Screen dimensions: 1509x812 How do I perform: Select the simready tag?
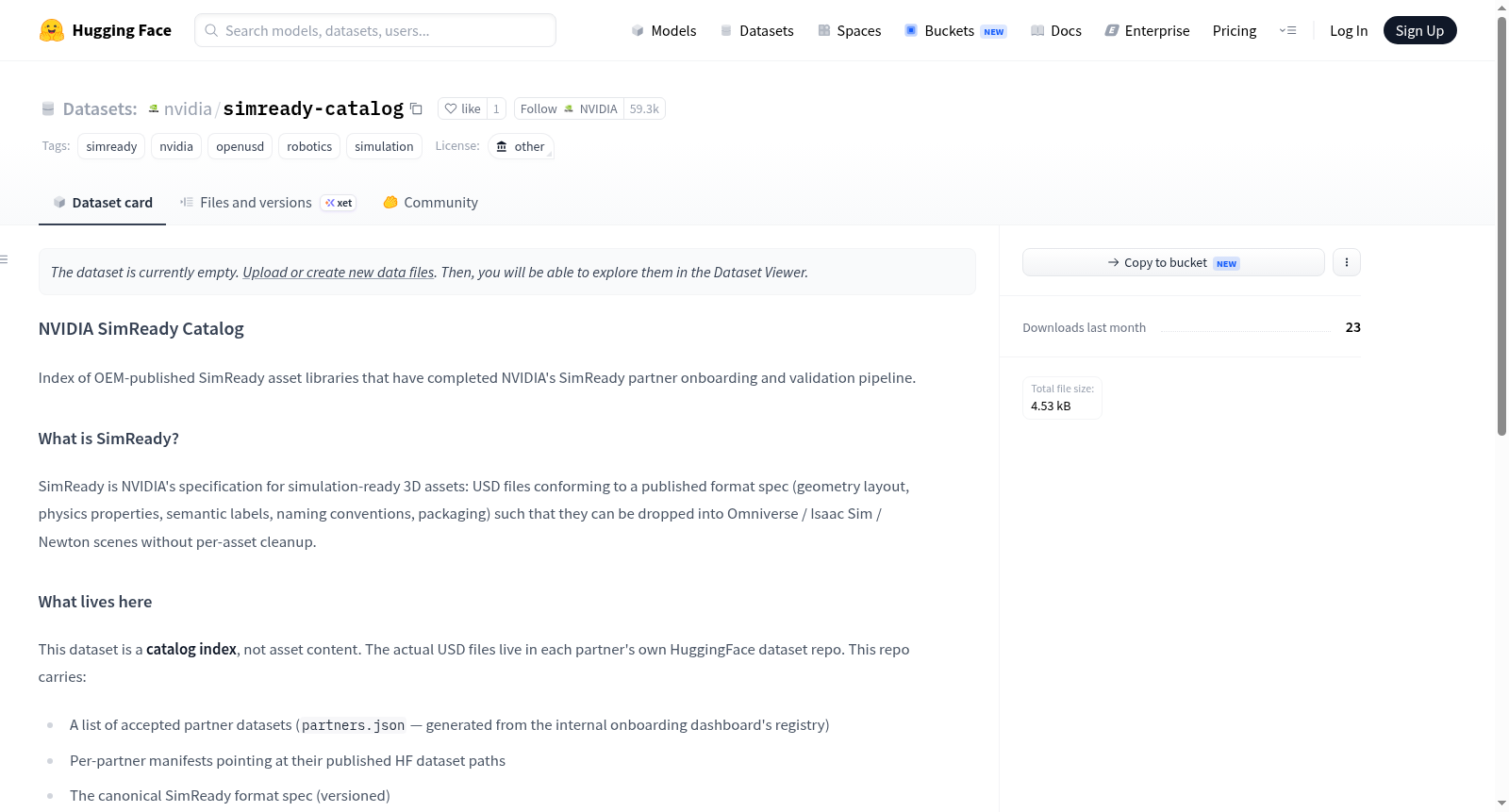click(111, 146)
